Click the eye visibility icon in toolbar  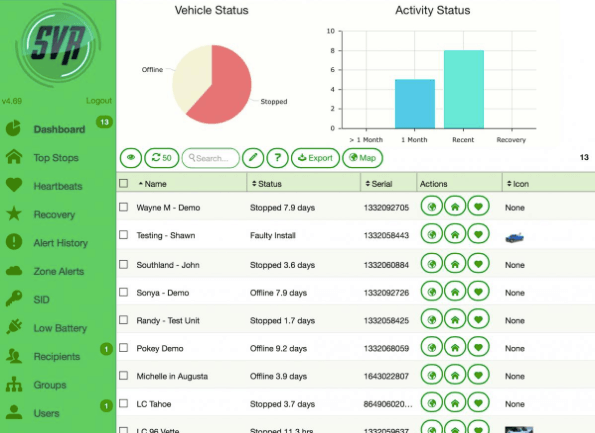(x=131, y=158)
